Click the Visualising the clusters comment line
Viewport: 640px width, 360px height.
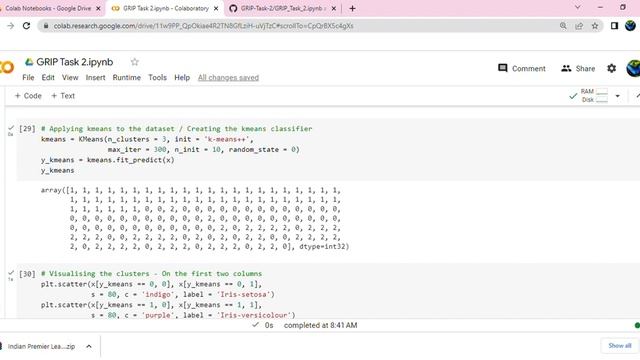coord(151,273)
